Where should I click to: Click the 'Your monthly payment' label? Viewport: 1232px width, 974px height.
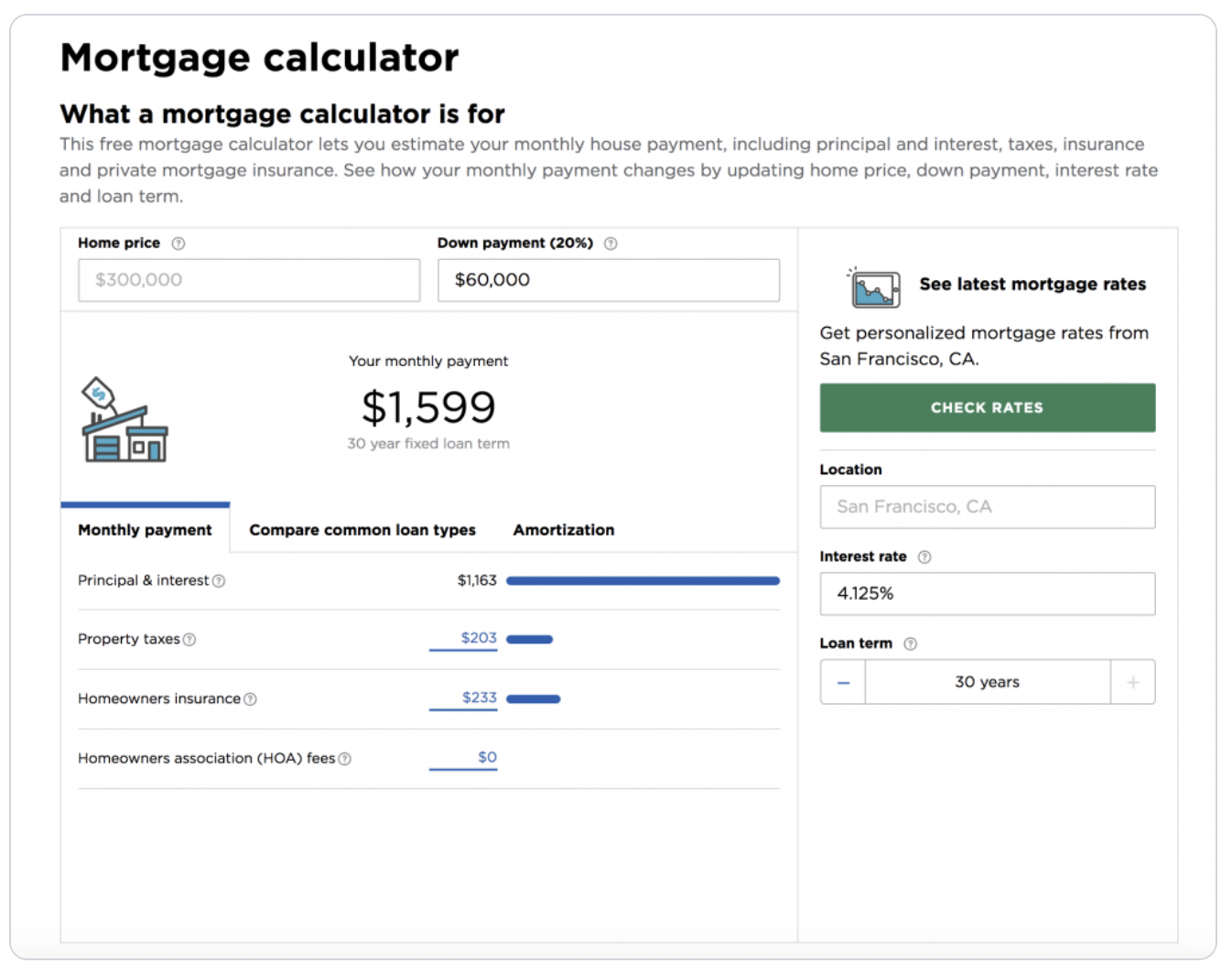pos(428,362)
